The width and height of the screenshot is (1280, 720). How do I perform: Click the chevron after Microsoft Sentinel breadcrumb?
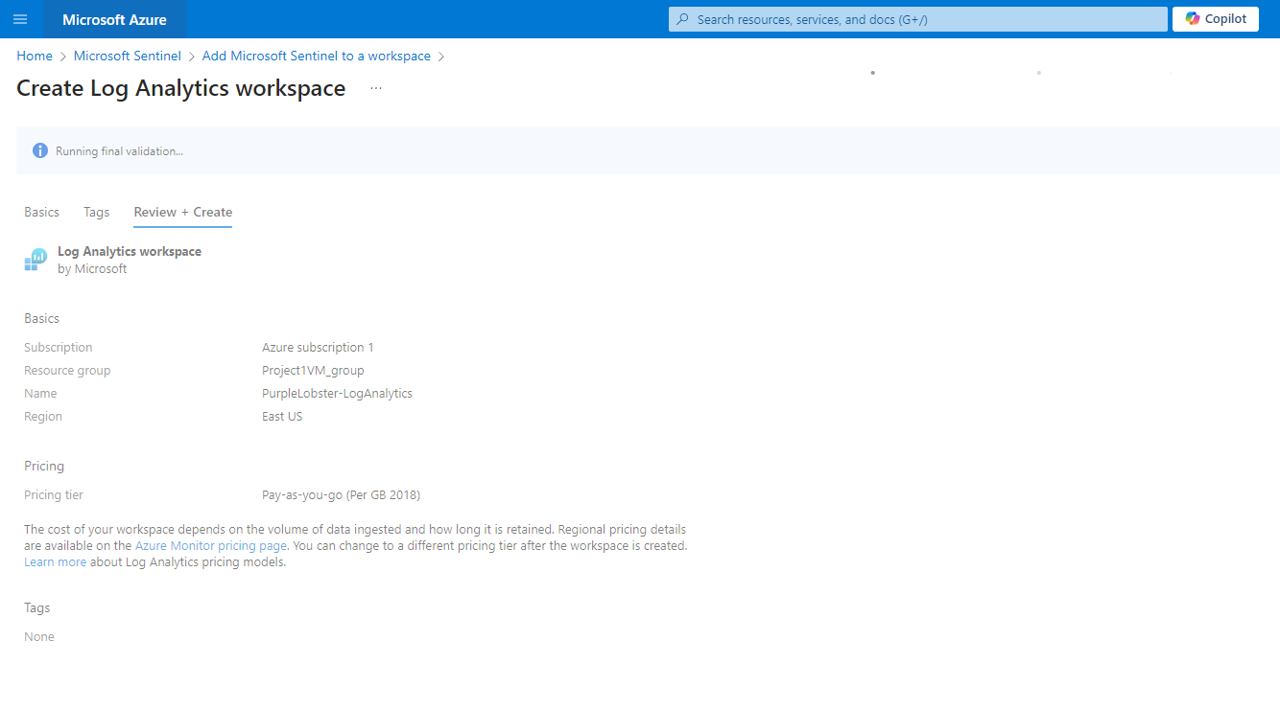pos(192,57)
